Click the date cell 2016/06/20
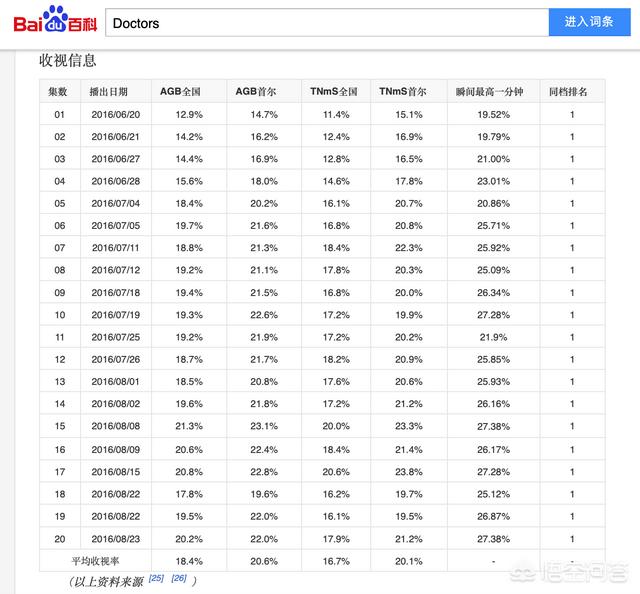Viewport: 640px width, 594px height. [x=116, y=115]
